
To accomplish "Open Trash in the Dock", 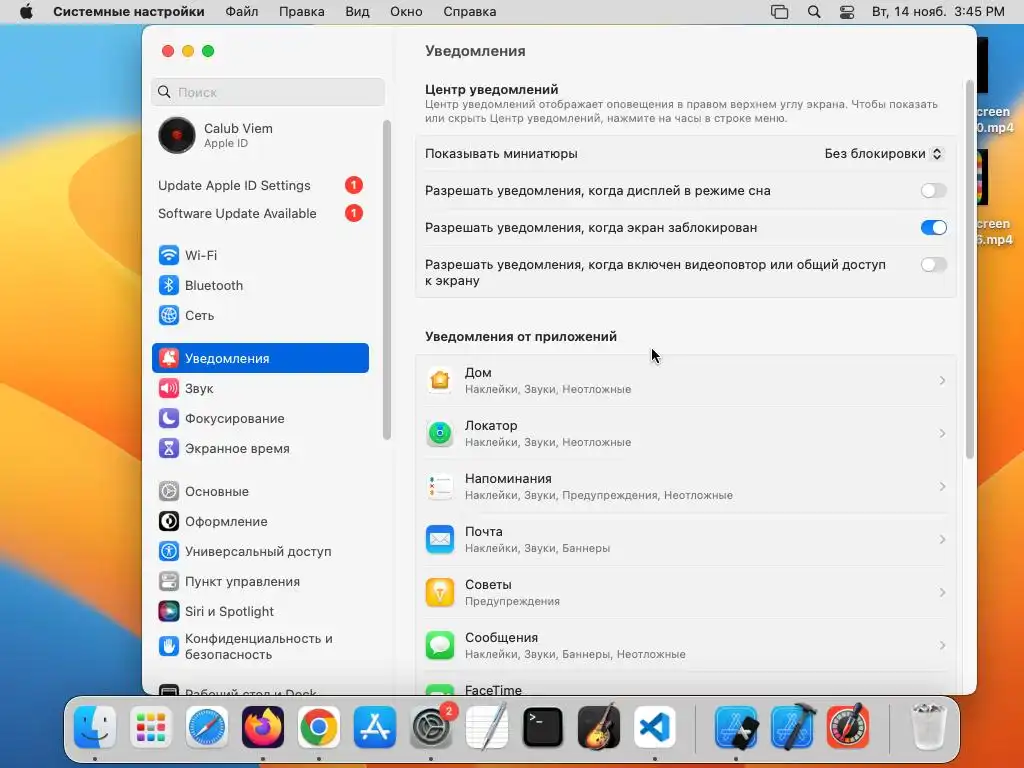I will pos(928,727).
